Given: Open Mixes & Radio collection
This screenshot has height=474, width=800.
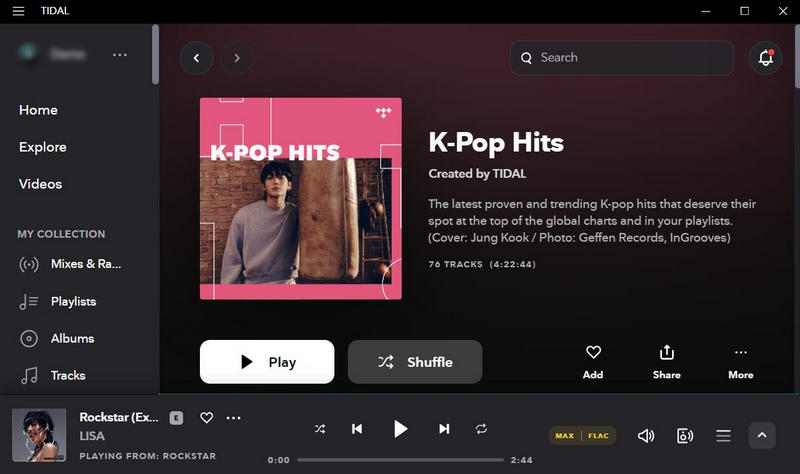Looking at the screenshot, I should (x=70, y=264).
